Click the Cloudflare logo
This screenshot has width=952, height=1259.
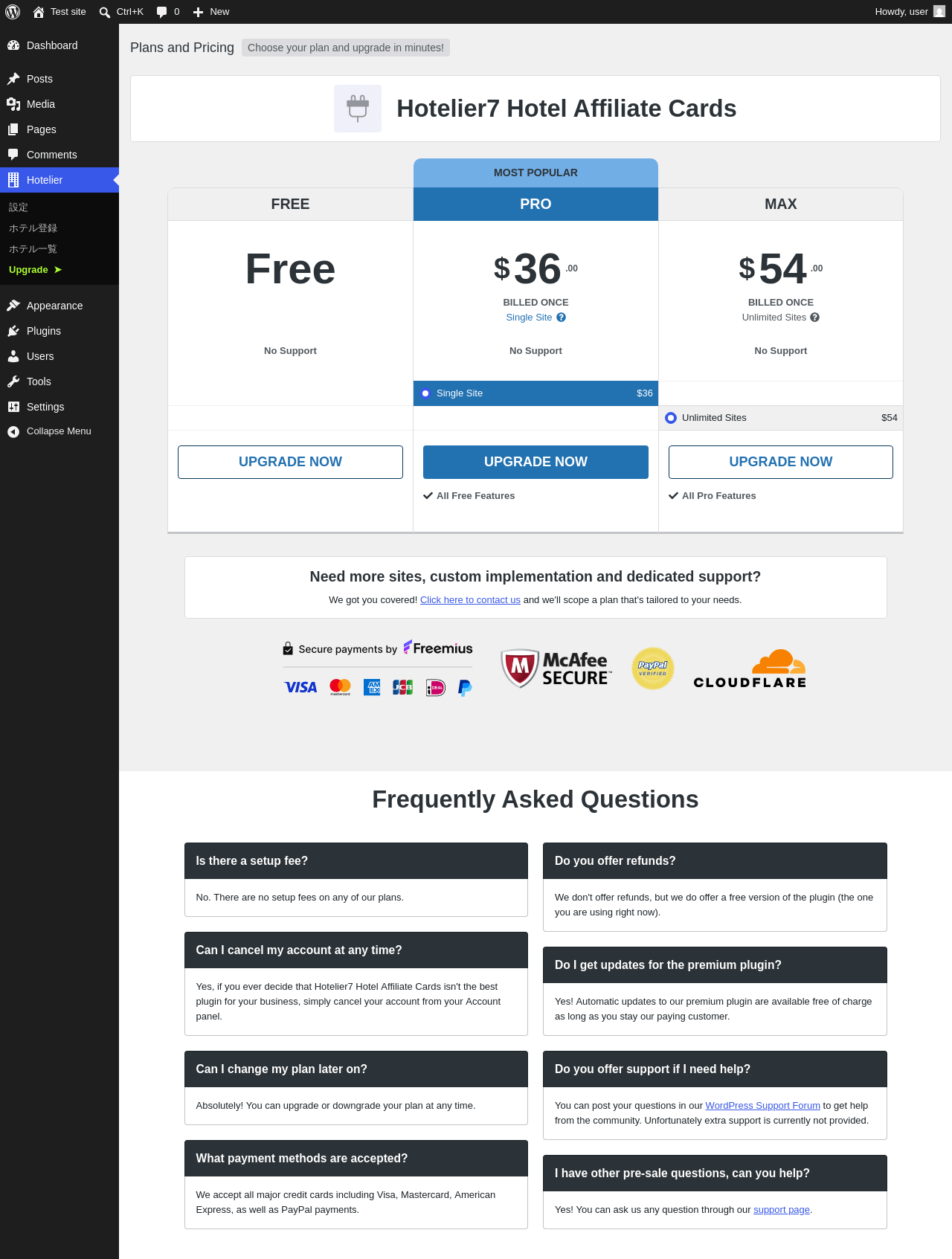[750, 669]
